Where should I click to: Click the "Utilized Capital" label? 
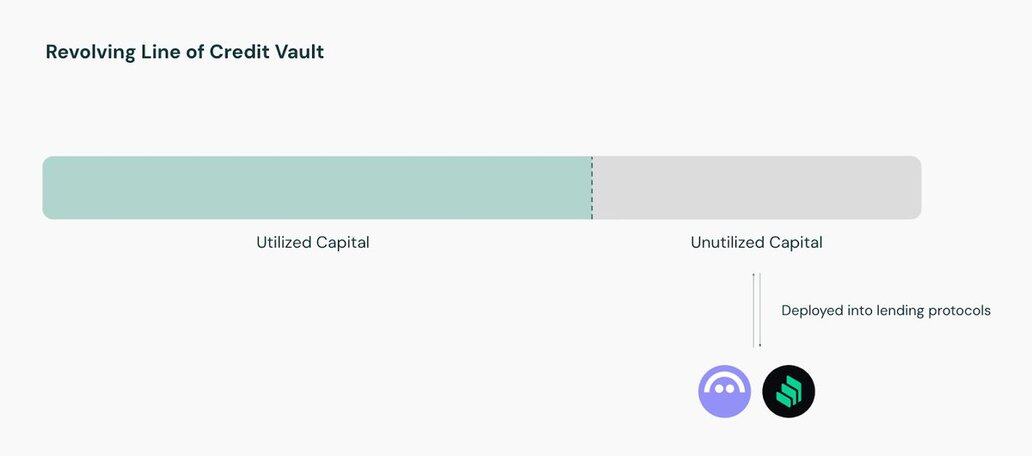(x=313, y=243)
